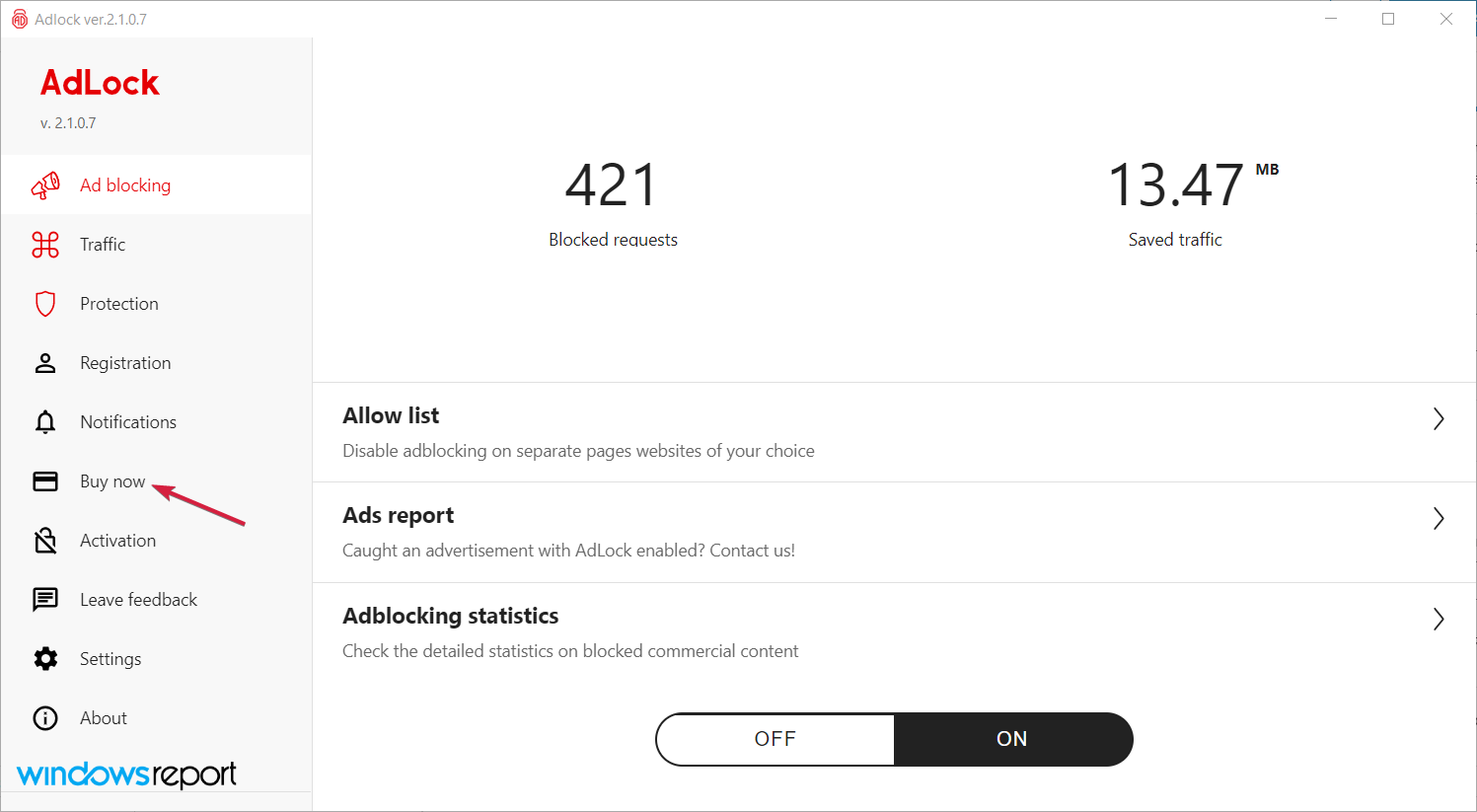Open the Ads report heading
This screenshot has width=1477, height=812.
399,516
